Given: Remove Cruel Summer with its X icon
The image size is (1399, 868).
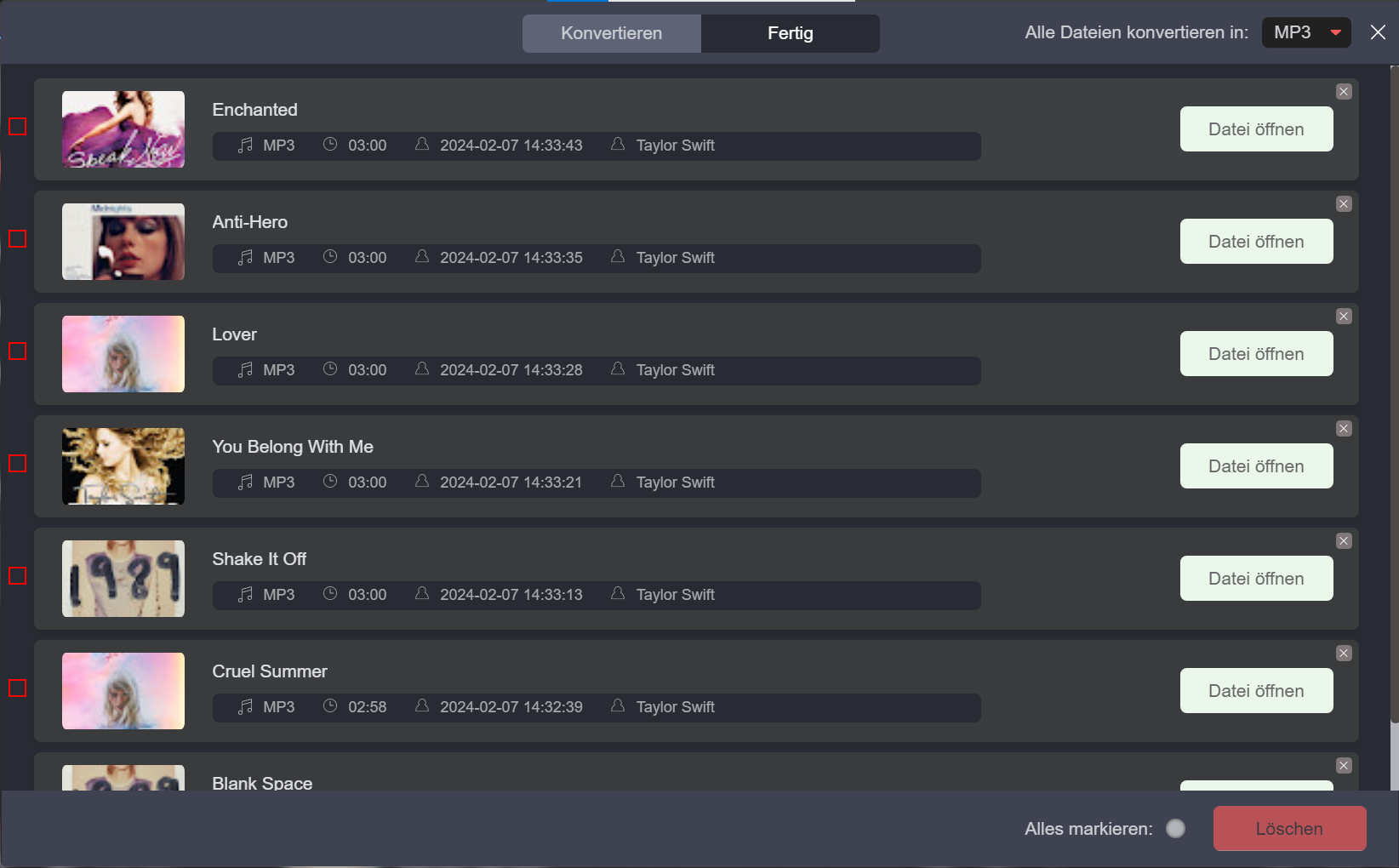Looking at the screenshot, I should coord(1344,653).
